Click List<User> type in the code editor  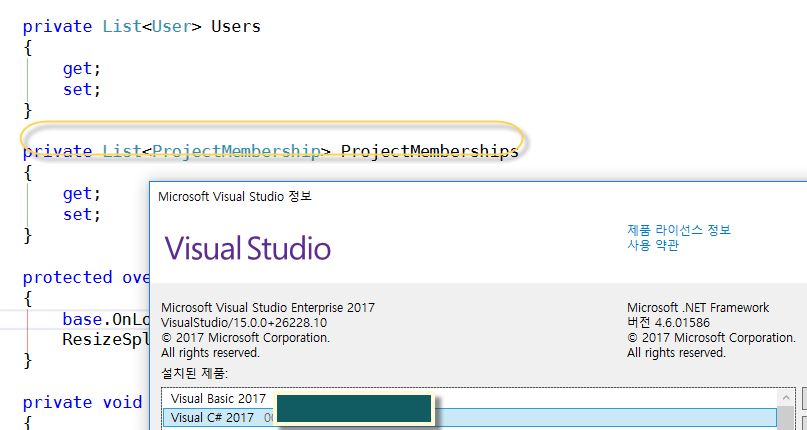152,26
